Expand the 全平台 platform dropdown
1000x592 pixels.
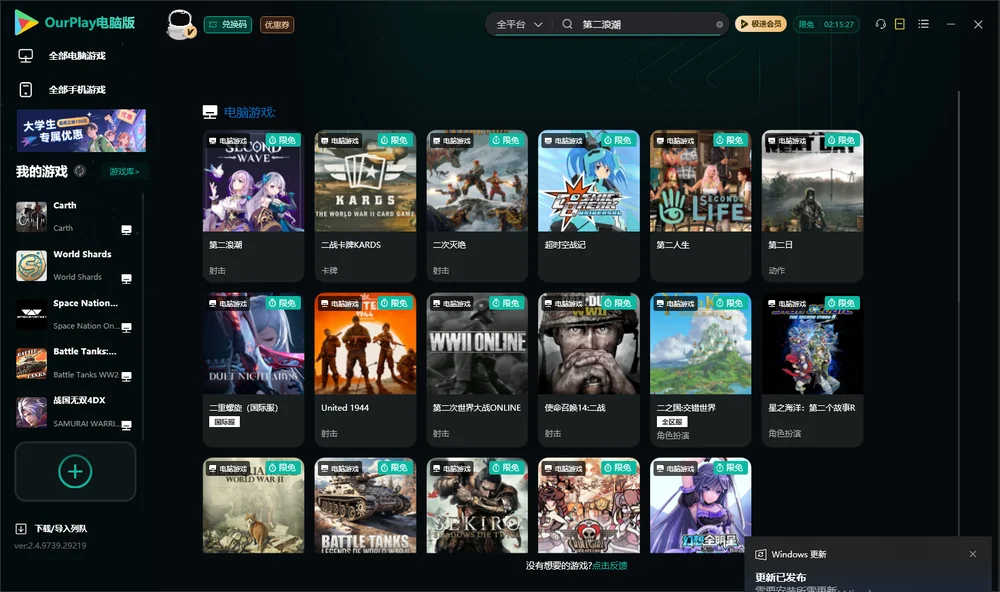coord(519,24)
